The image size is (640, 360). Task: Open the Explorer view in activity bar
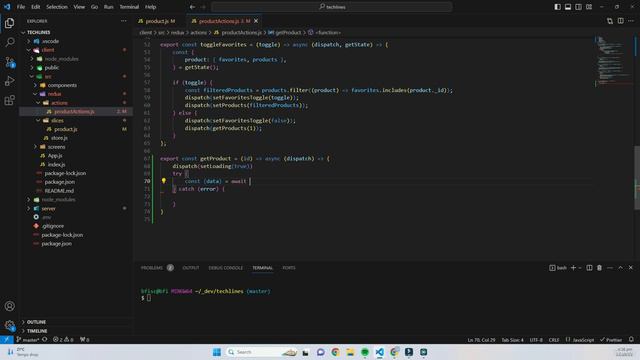9,23
